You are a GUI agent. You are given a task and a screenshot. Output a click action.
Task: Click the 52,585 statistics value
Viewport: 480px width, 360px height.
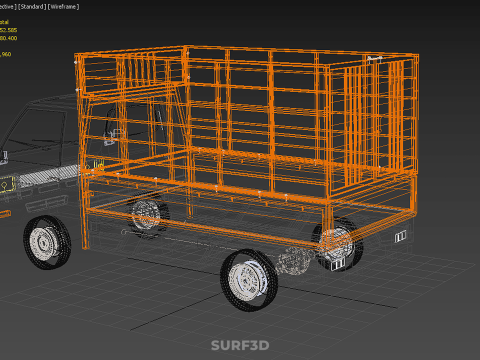(9, 30)
